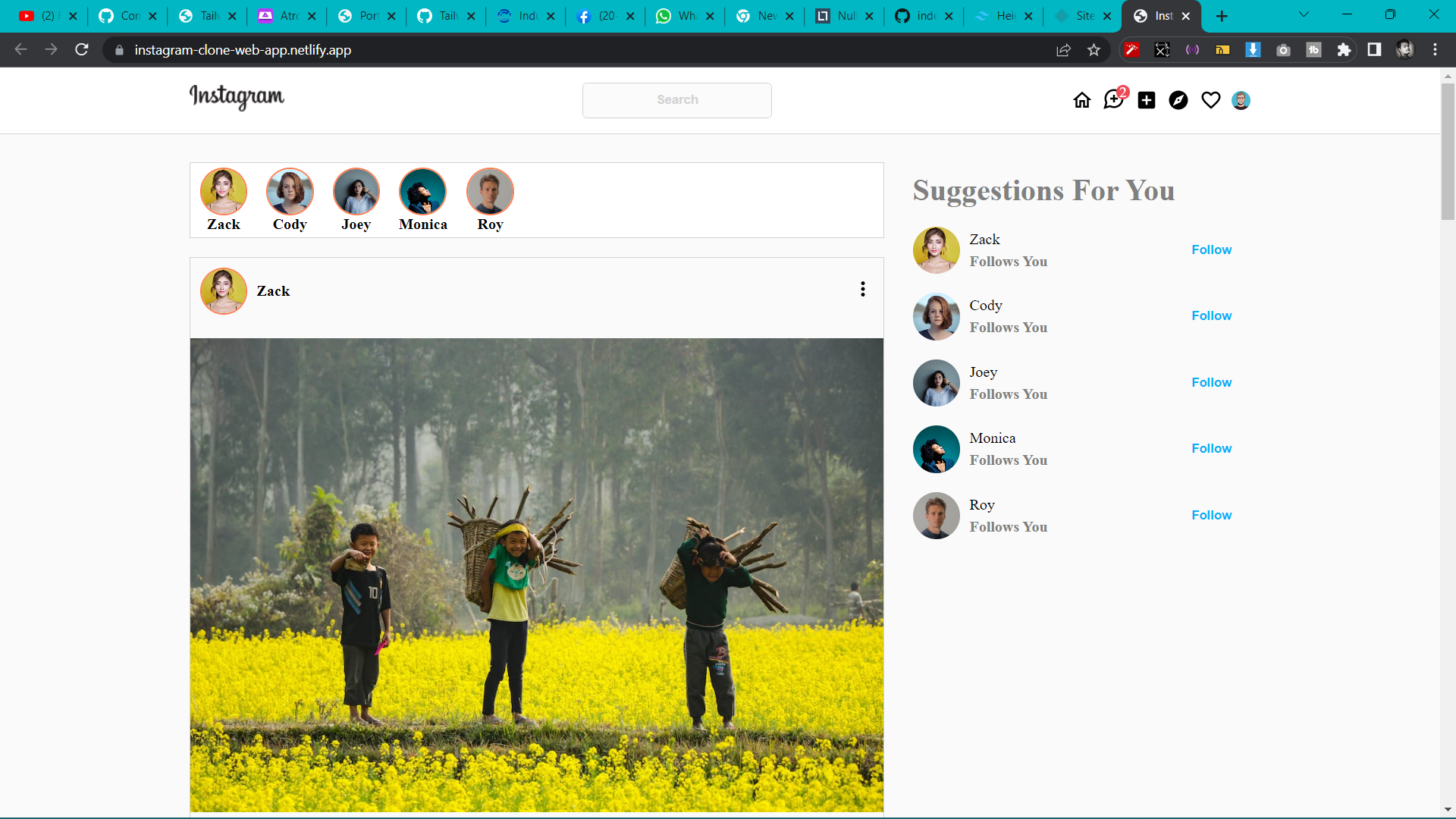This screenshot has height=819, width=1456.
Task: Bookmark this page with the star icon
Action: [x=1094, y=50]
